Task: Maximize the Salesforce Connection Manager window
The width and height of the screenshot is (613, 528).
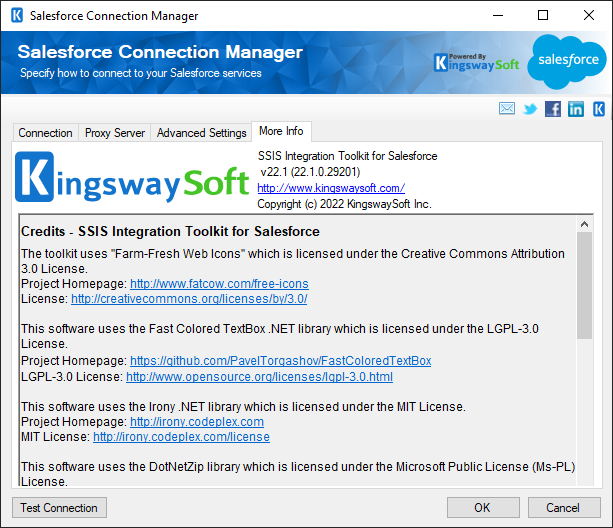Action: [543, 16]
